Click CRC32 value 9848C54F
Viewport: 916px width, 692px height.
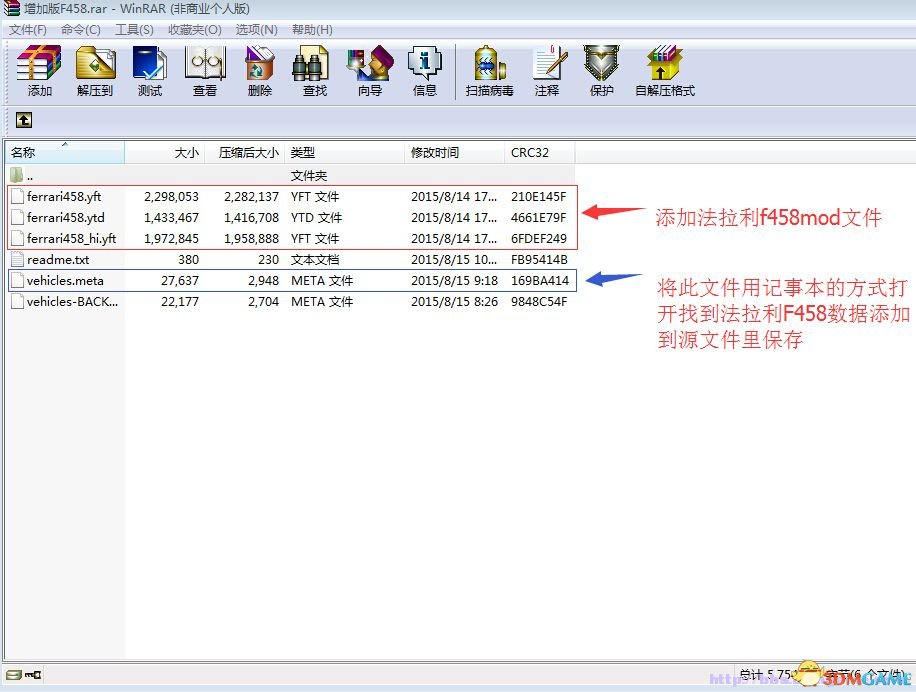coord(539,302)
